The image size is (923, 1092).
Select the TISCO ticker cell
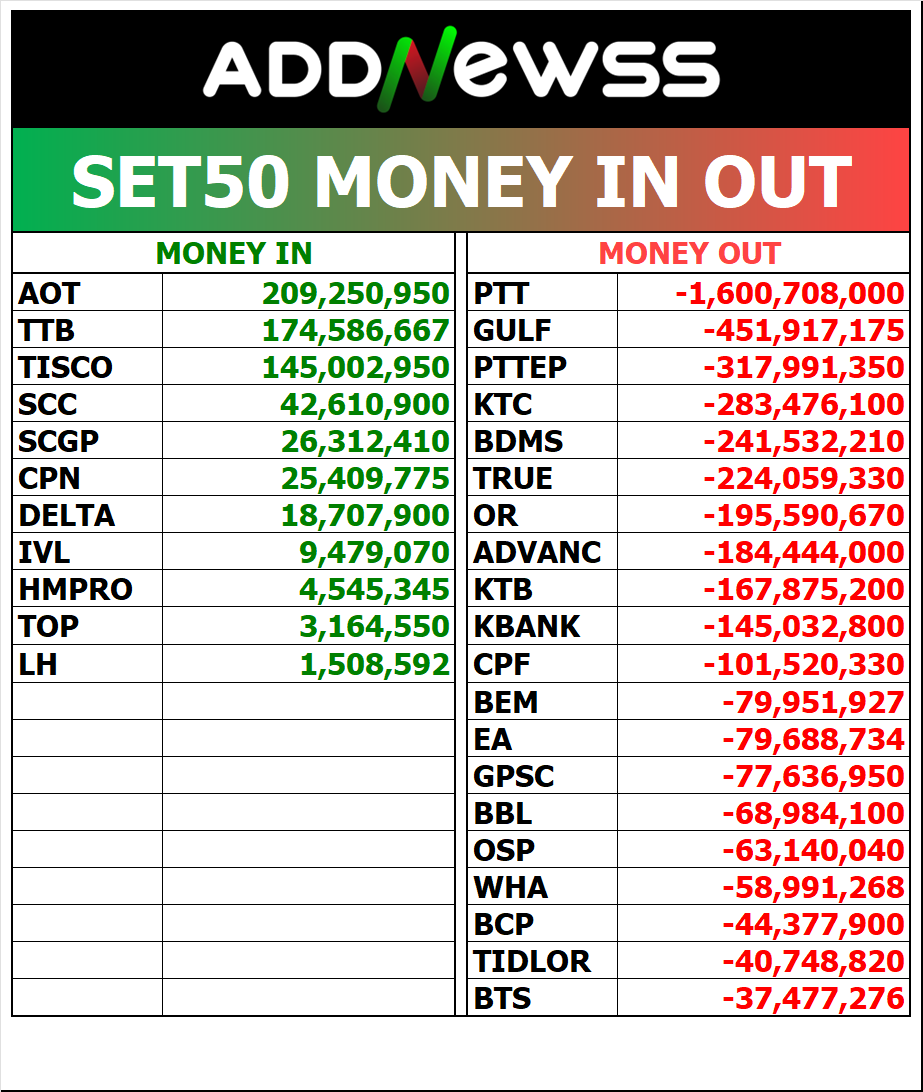pyautogui.click(x=65, y=368)
